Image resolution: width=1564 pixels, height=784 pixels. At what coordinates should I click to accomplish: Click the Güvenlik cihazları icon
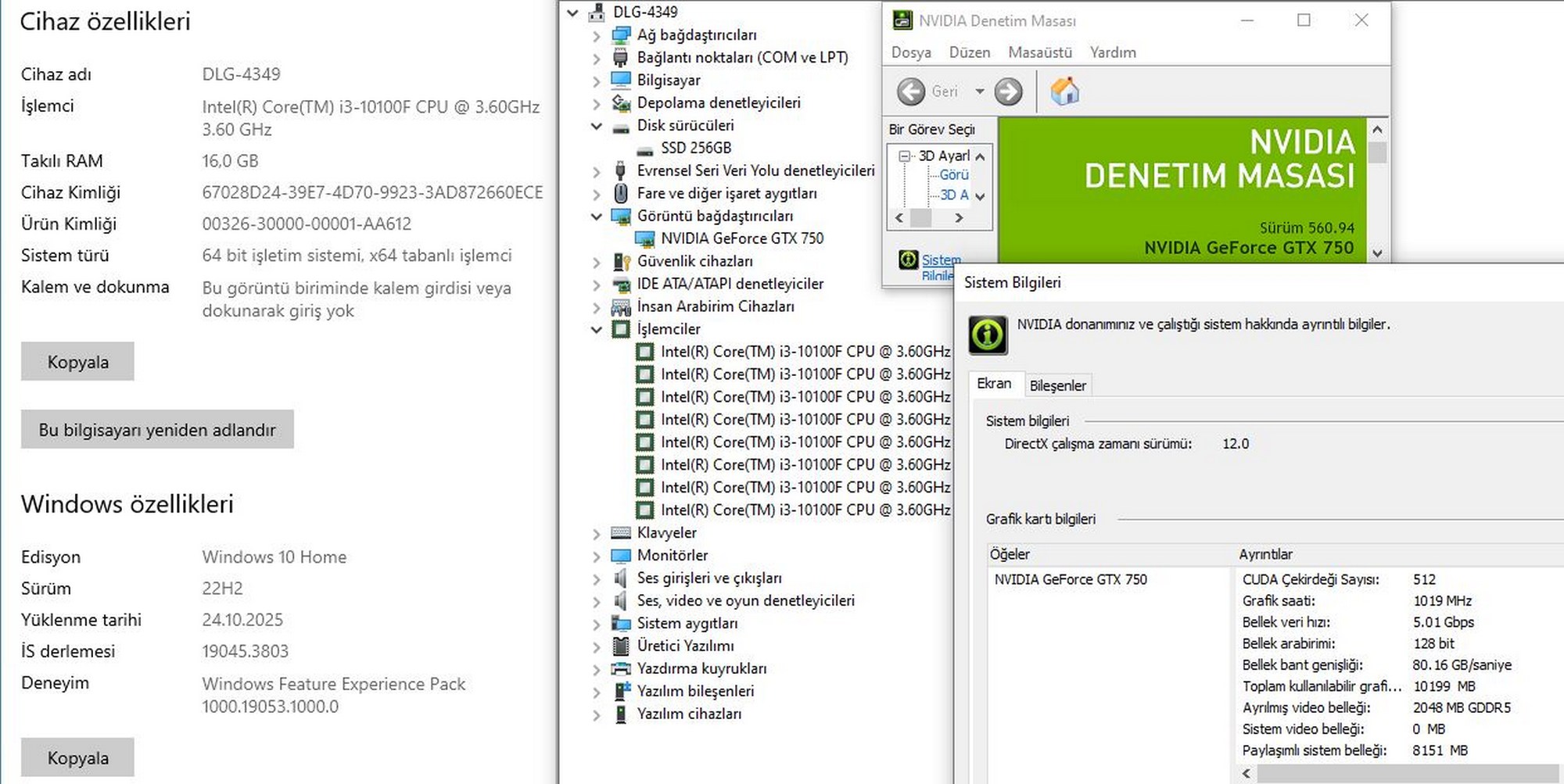coord(621,261)
